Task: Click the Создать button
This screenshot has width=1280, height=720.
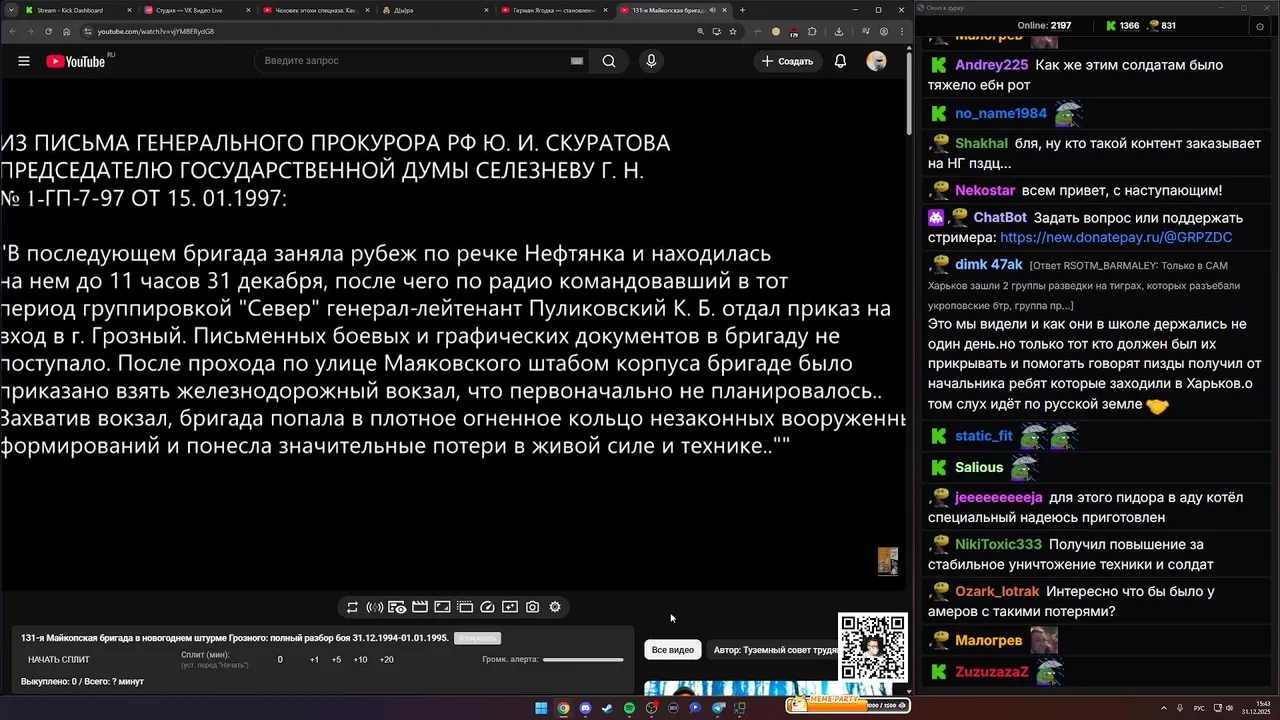Action: [x=787, y=61]
